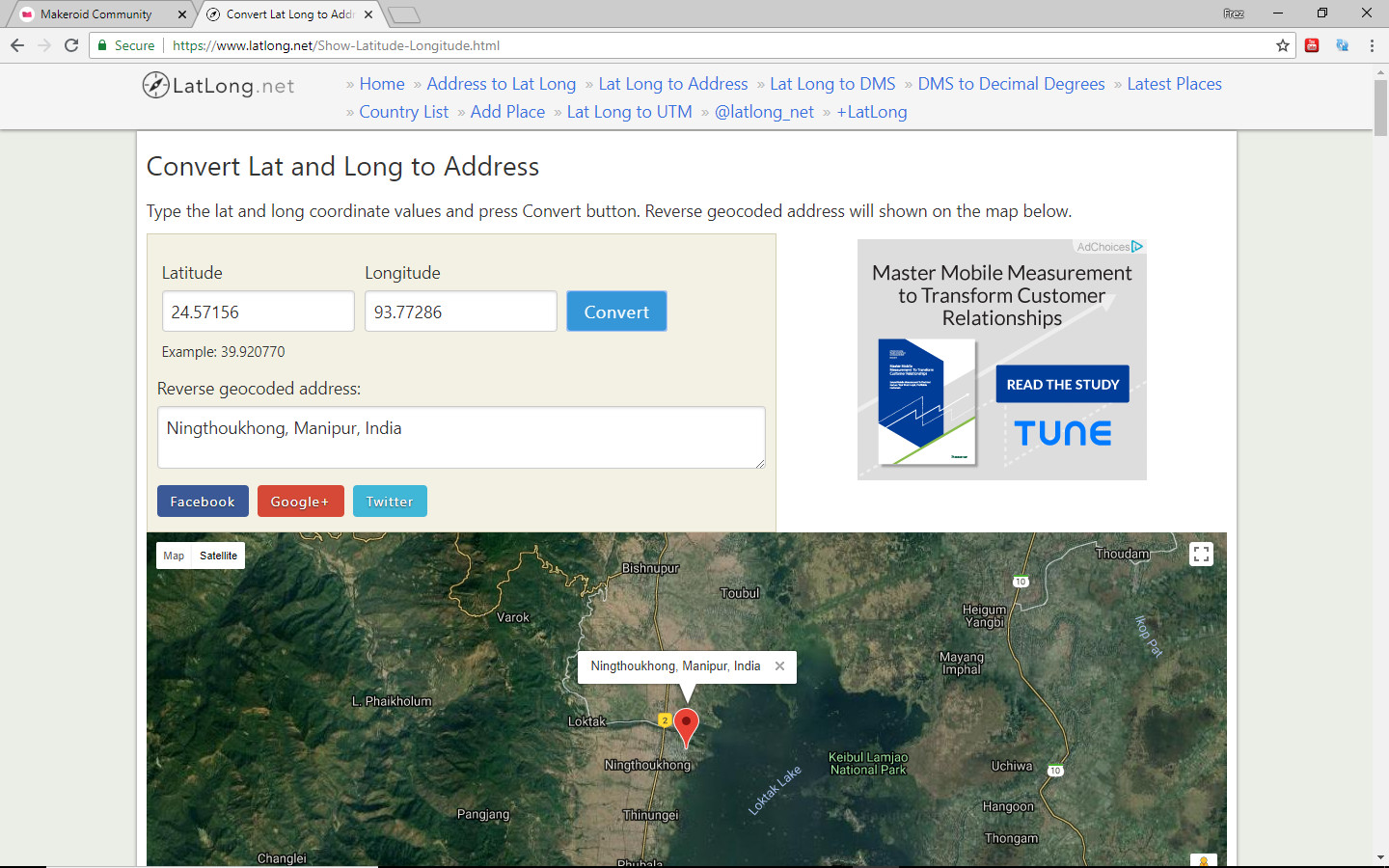This screenshot has height=868, width=1389.
Task: Open the AdChoices icon on the ad
Action: pyautogui.click(x=1138, y=247)
